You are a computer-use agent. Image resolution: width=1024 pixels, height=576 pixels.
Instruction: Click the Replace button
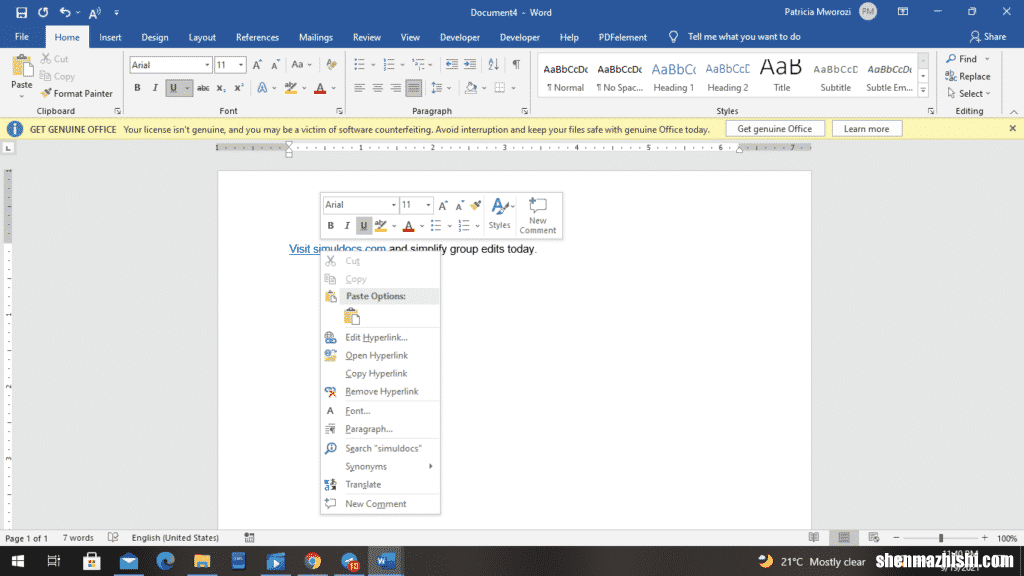point(968,76)
